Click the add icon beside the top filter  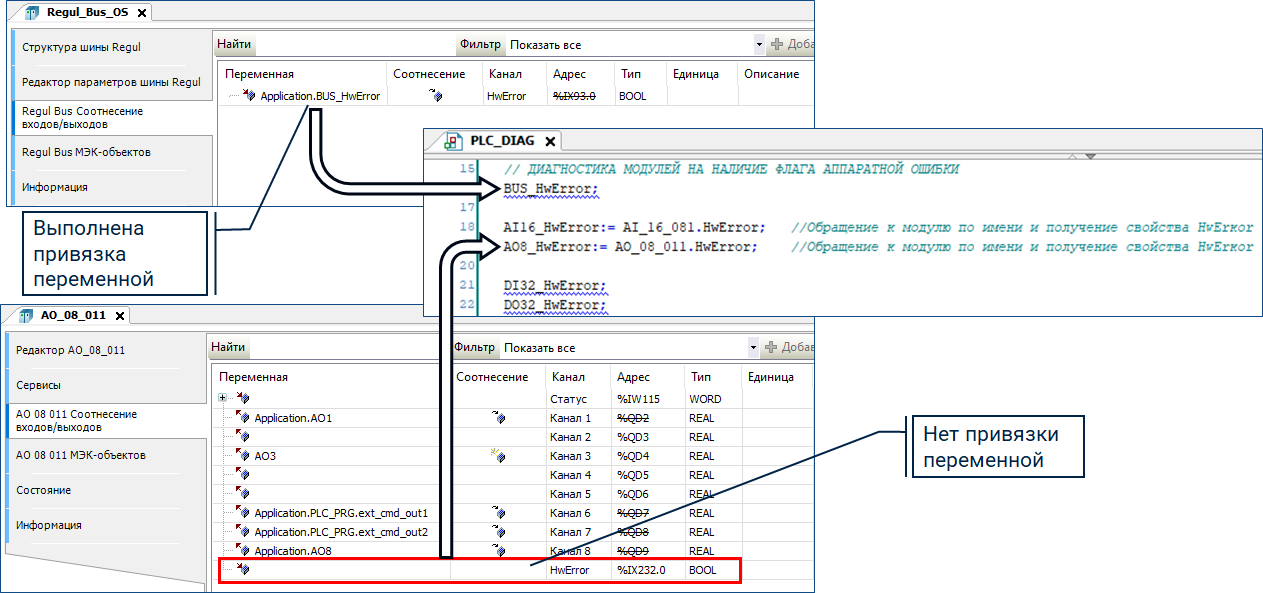(776, 45)
